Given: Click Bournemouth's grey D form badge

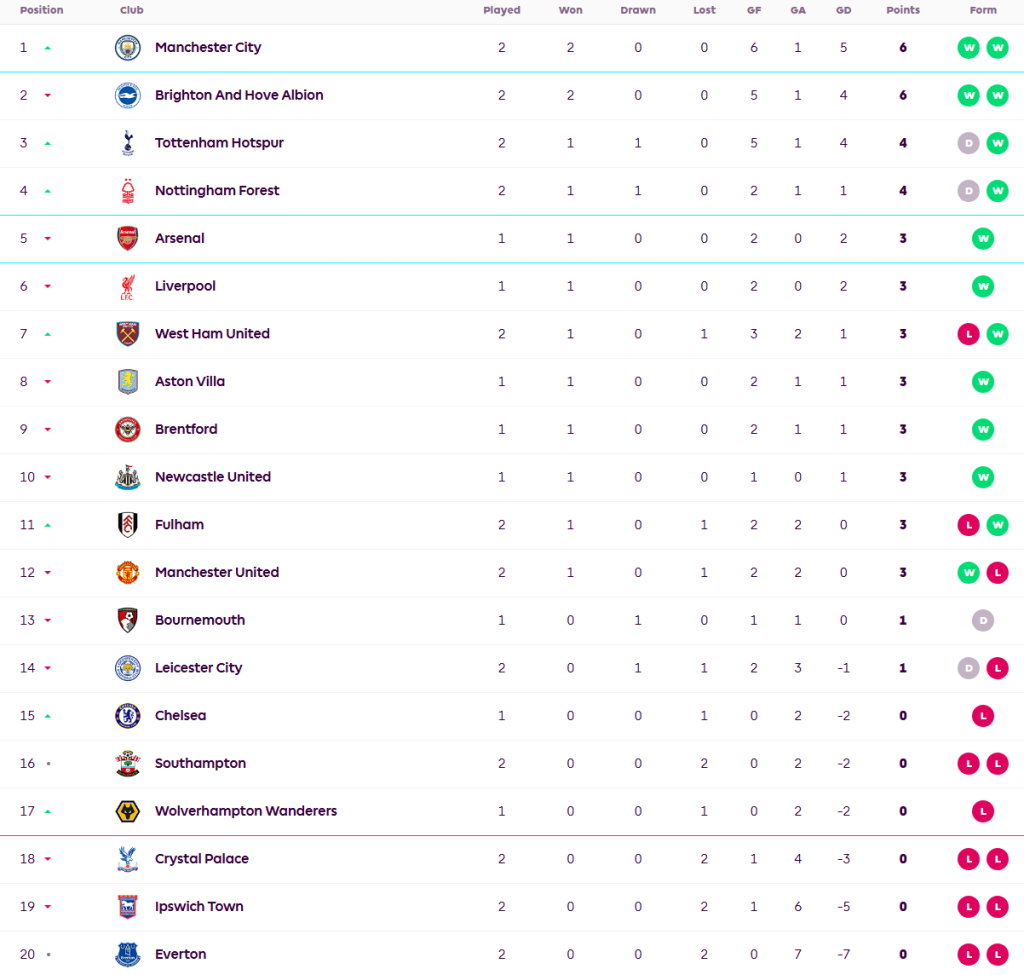Looking at the screenshot, I should (x=983, y=620).
